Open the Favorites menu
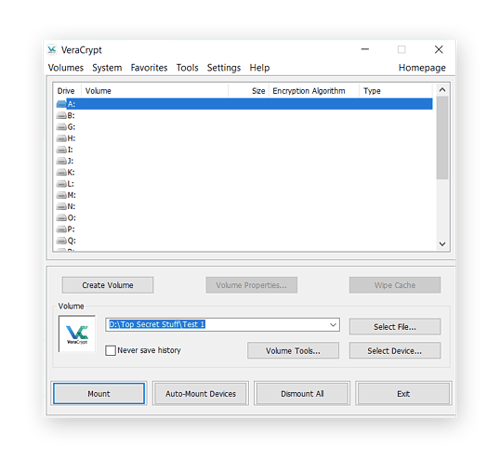500x458 pixels. point(149,68)
